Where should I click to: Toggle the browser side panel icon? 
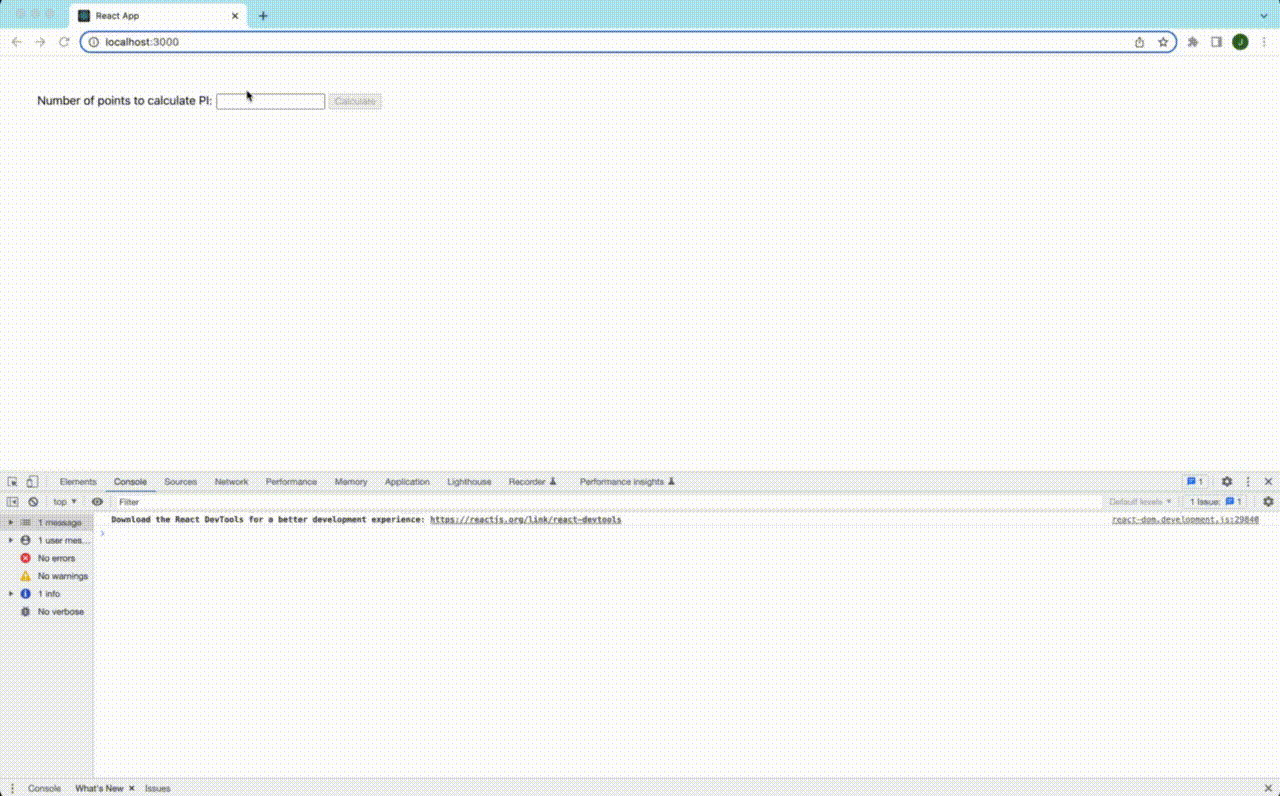1217,42
